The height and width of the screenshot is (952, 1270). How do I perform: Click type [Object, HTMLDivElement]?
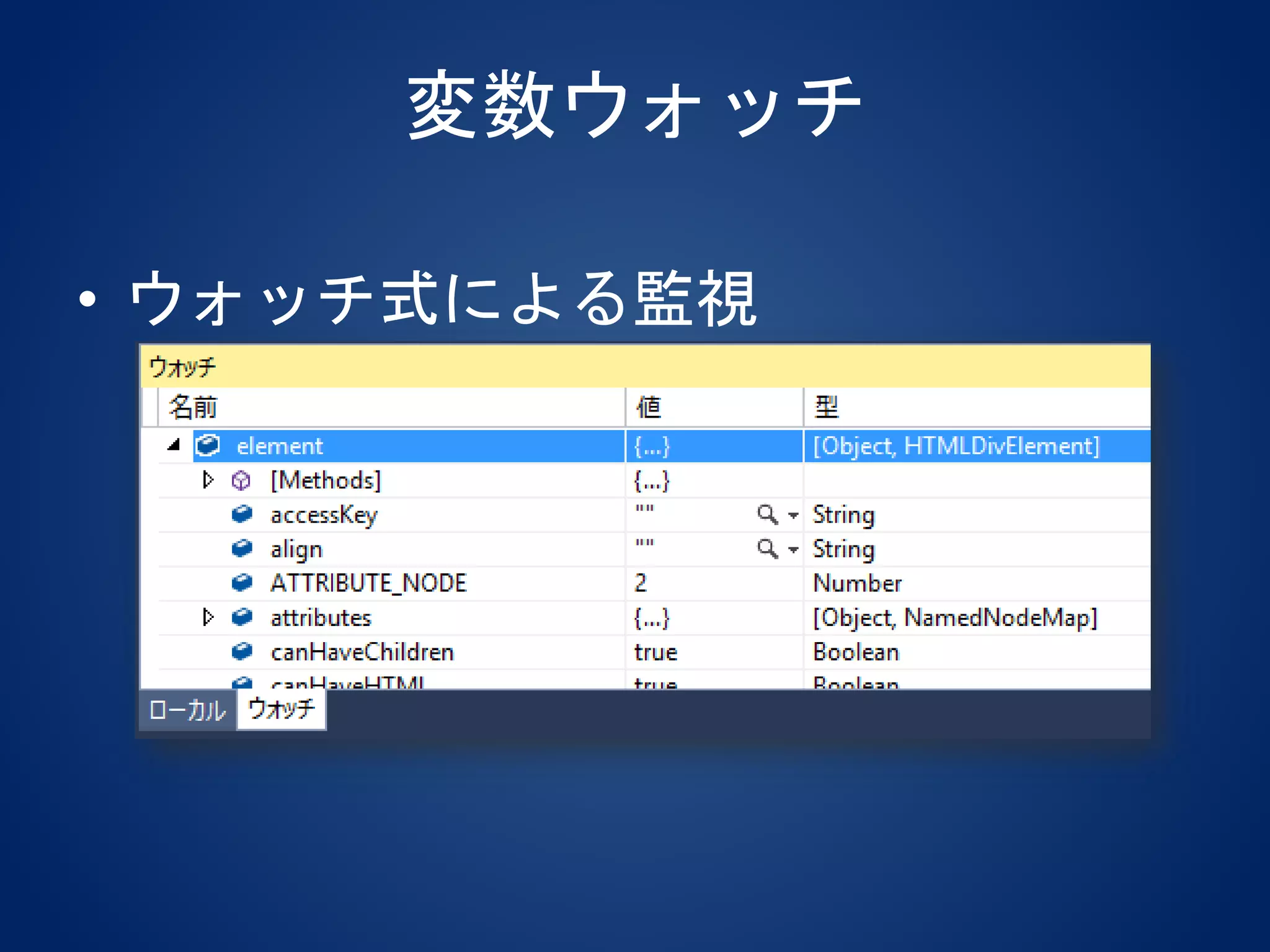[x=956, y=446]
